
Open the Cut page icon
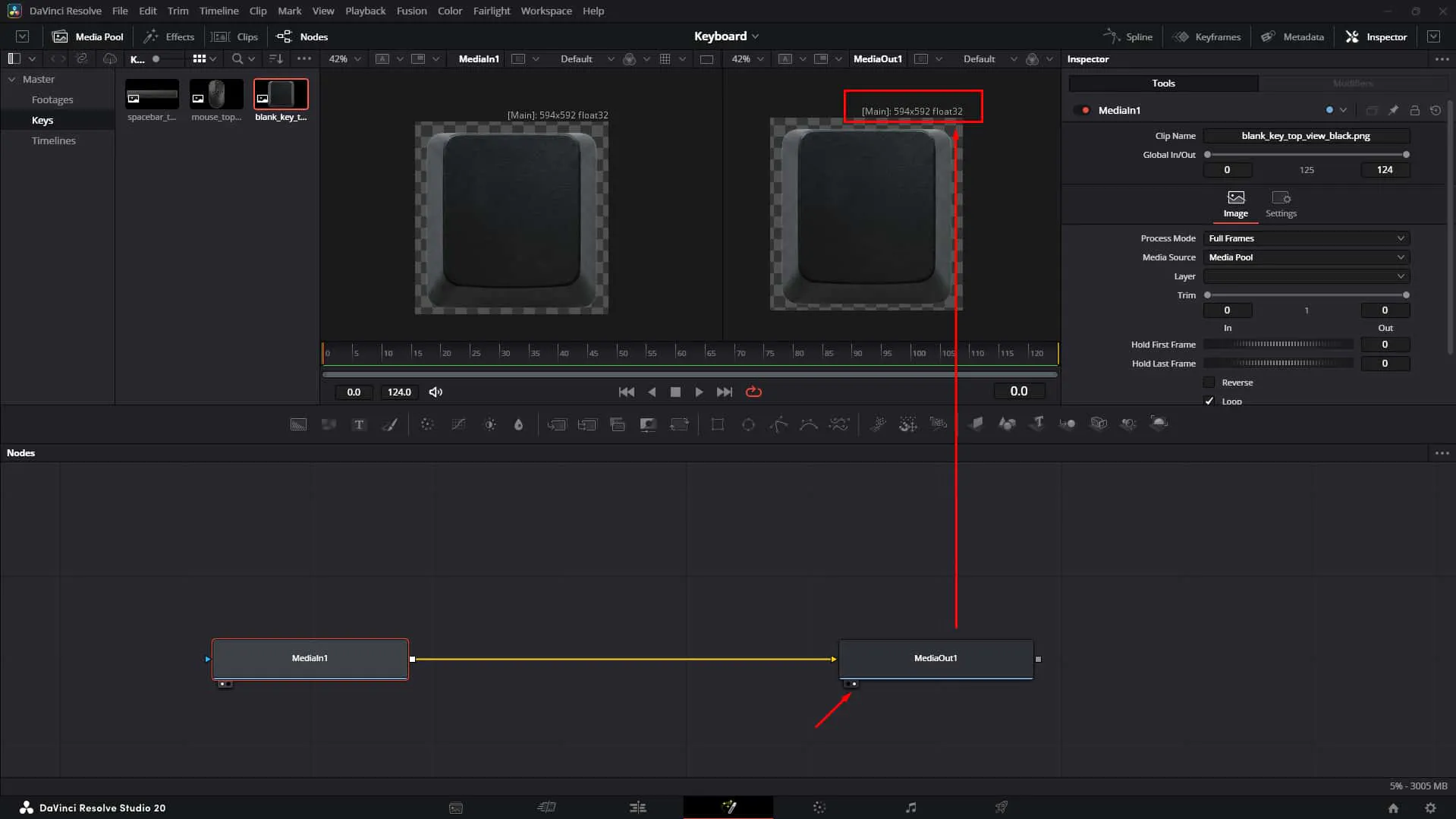coord(546,808)
